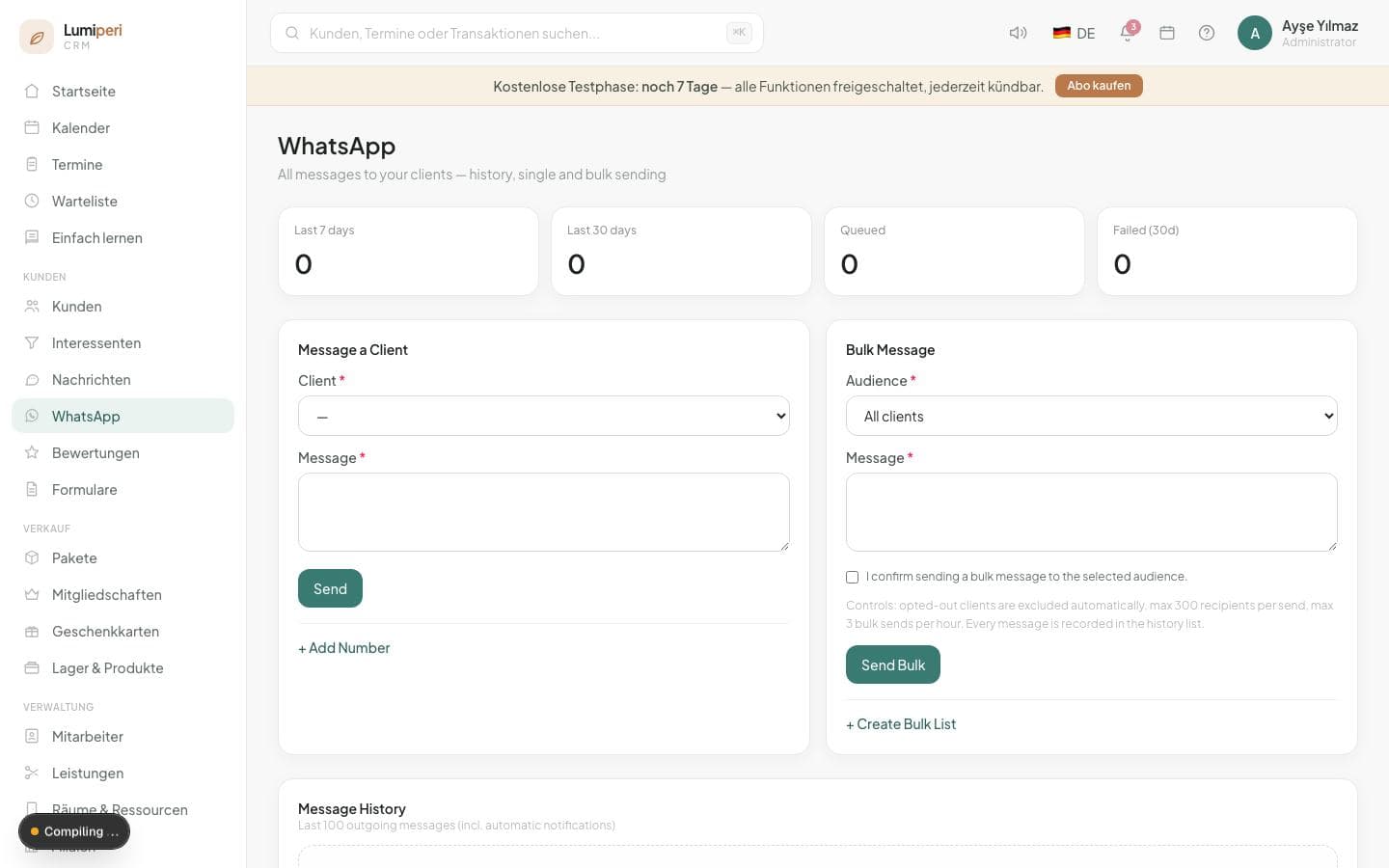1389x868 pixels.
Task: Click the Abo kaufen button
Action: click(1099, 86)
